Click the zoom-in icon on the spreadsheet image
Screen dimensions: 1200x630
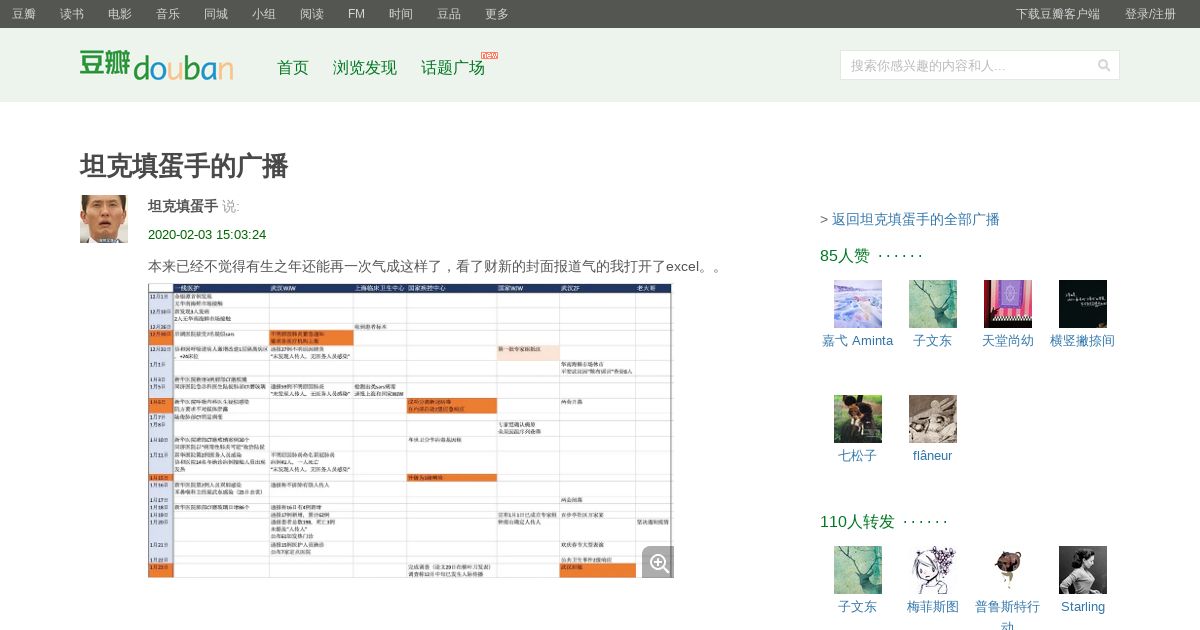point(658,562)
